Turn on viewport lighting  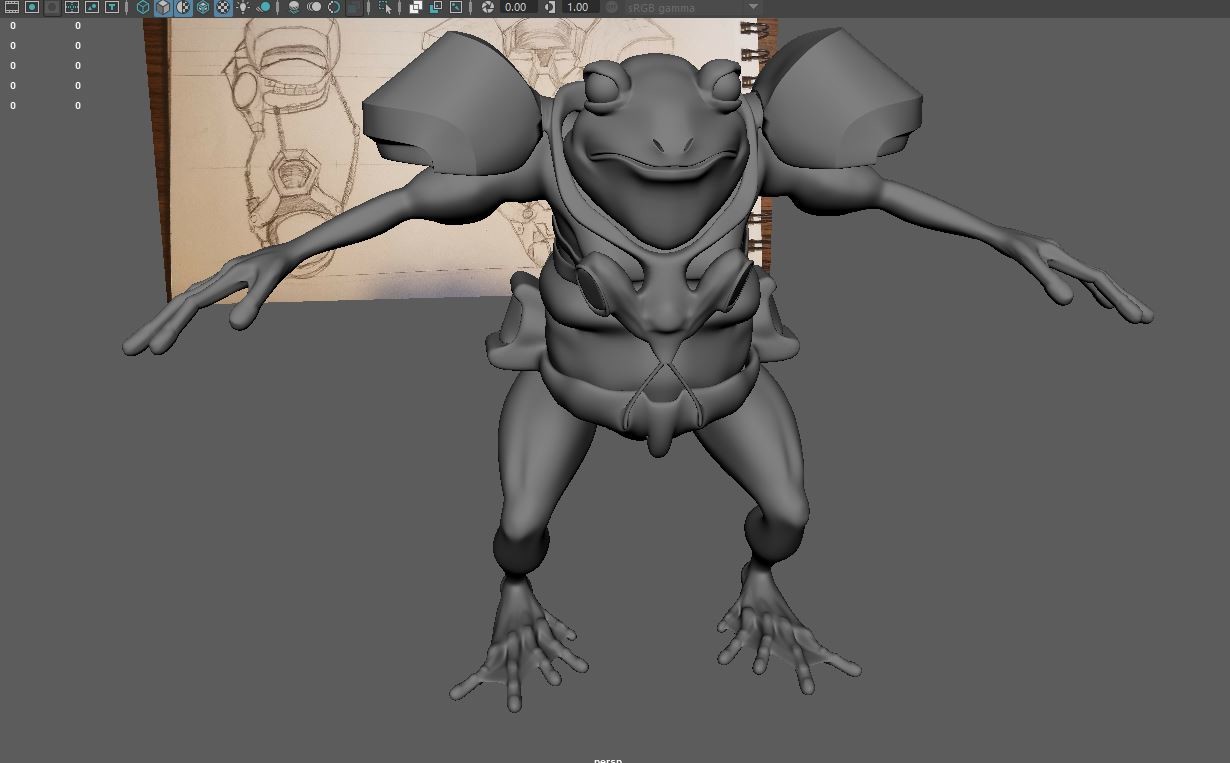(x=244, y=8)
